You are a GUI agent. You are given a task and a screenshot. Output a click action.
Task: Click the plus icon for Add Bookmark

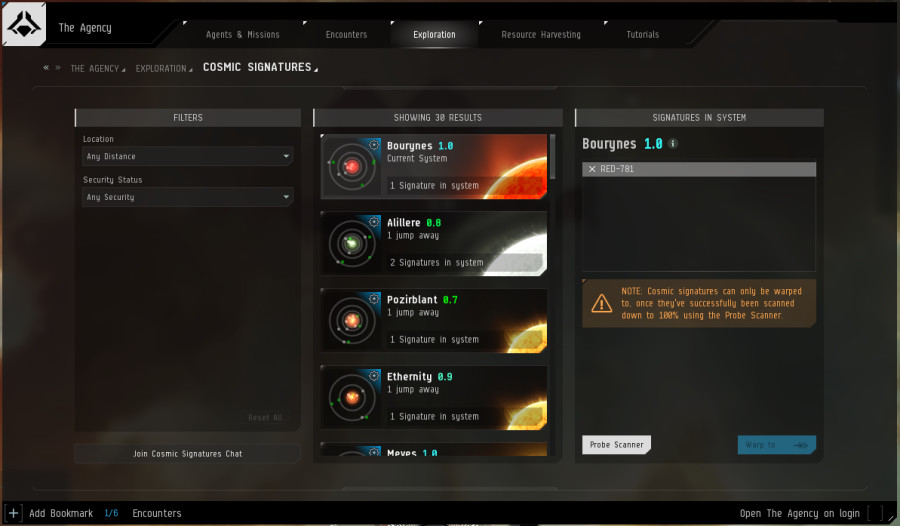13,513
